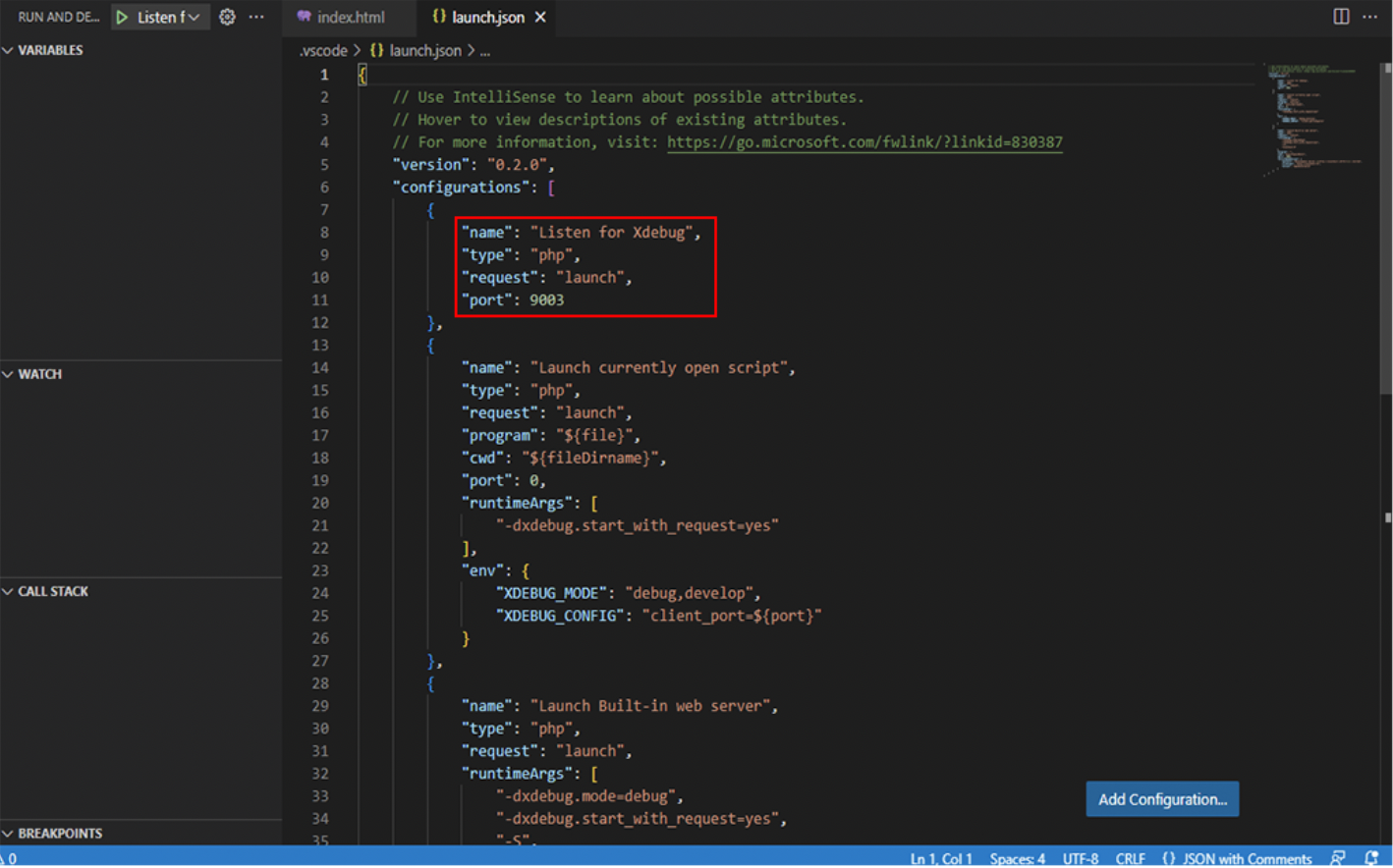
Task: Open the go.microsoft.com fwlink URL
Action: click(864, 142)
